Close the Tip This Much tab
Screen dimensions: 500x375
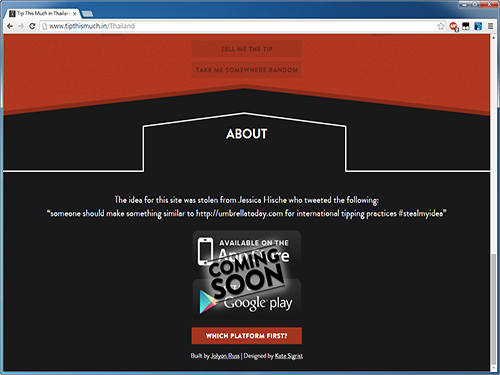point(75,14)
